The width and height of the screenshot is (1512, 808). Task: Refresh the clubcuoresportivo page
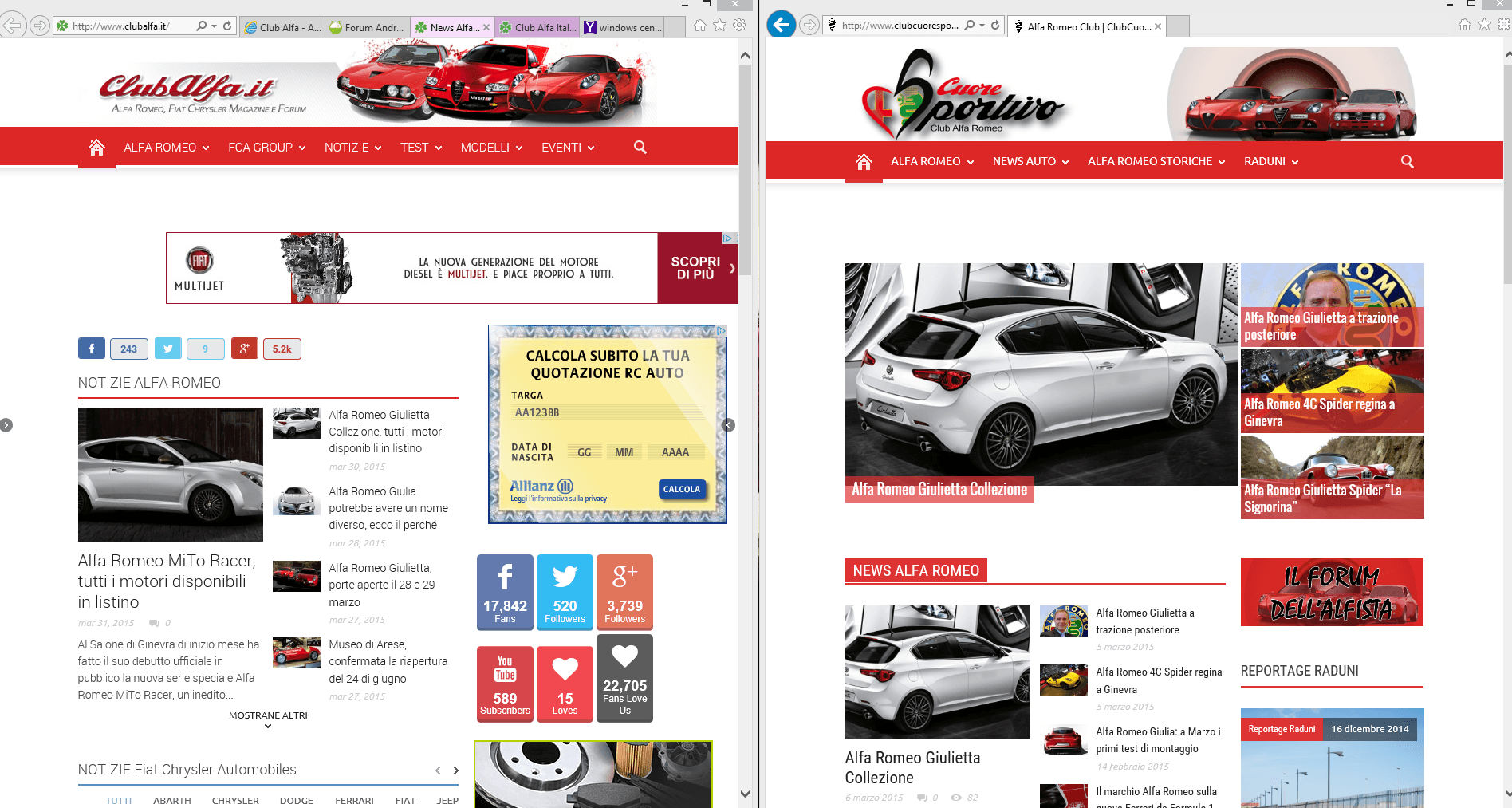click(x=995, y=26)
